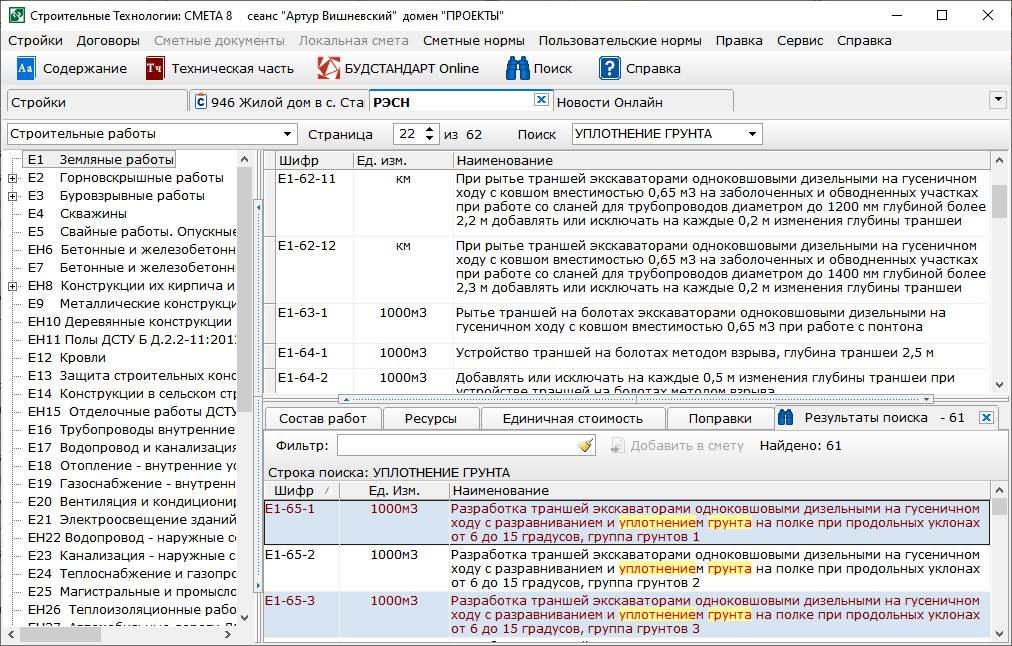This screenshot has height=646, width=1012.
Task: Click the Фильтр input field
Action: point(458,445)
